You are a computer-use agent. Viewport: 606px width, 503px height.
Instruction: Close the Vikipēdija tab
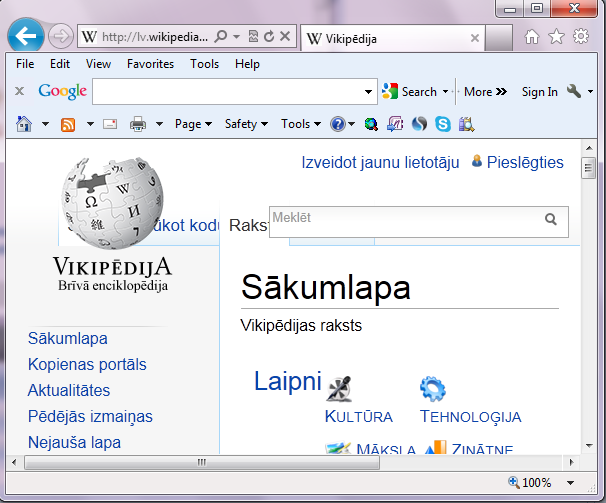(x=475, y=38)
